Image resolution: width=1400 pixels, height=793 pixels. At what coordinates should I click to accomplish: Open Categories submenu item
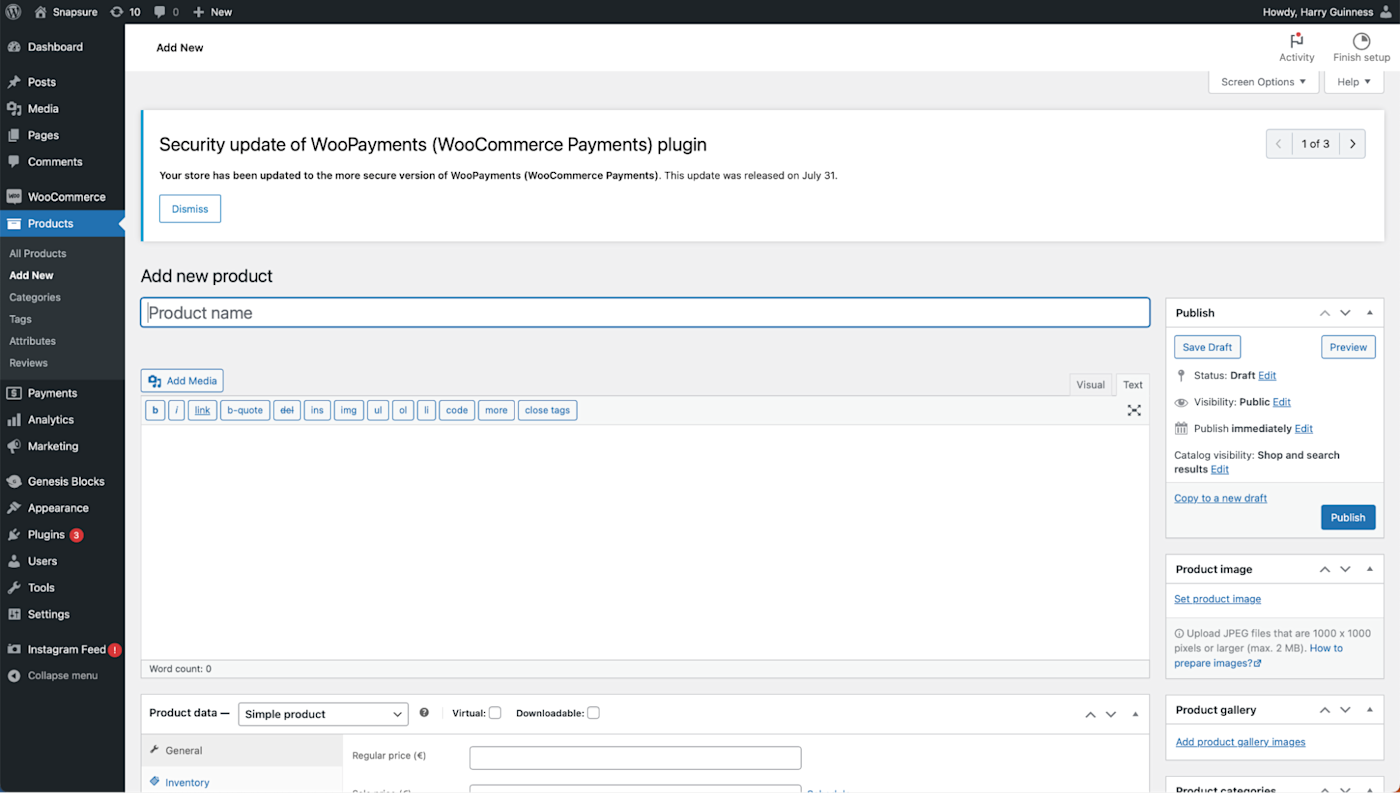(35, 298)
